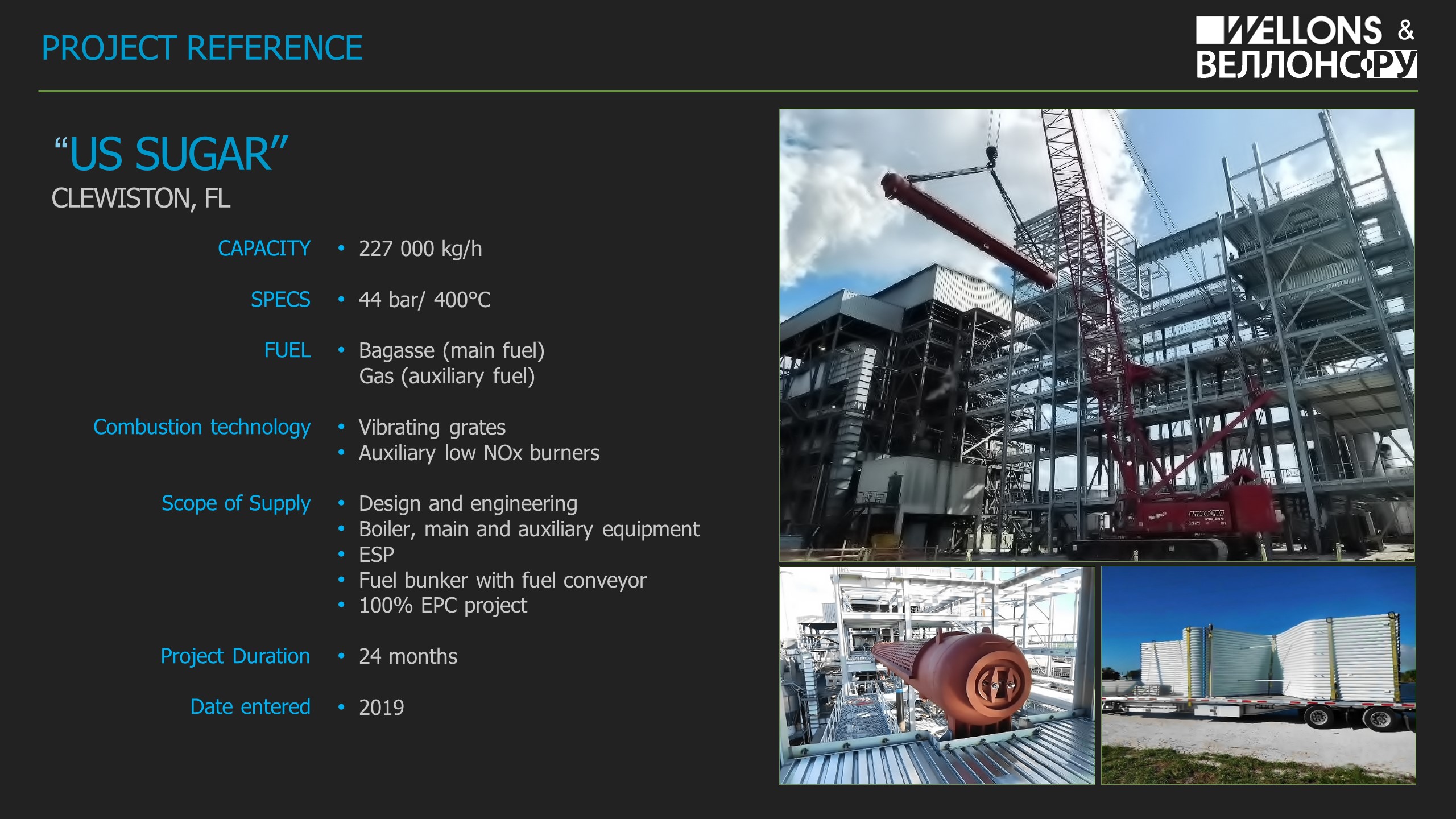The width and height of the screenshot is (1456, 819).
Task: Select the CAPACITY label
Action: point(264,249)
